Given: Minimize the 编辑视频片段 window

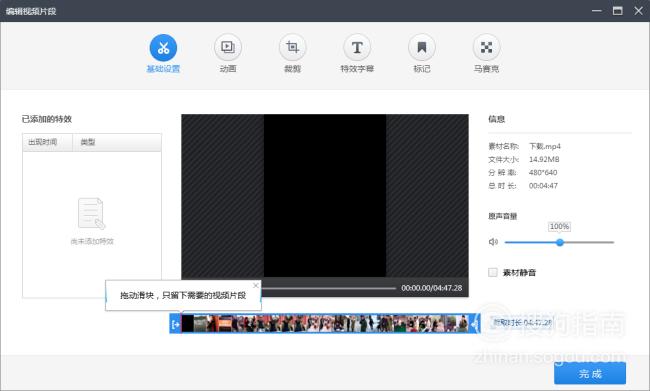Looking at the screenshot, I should coord(597,11).
